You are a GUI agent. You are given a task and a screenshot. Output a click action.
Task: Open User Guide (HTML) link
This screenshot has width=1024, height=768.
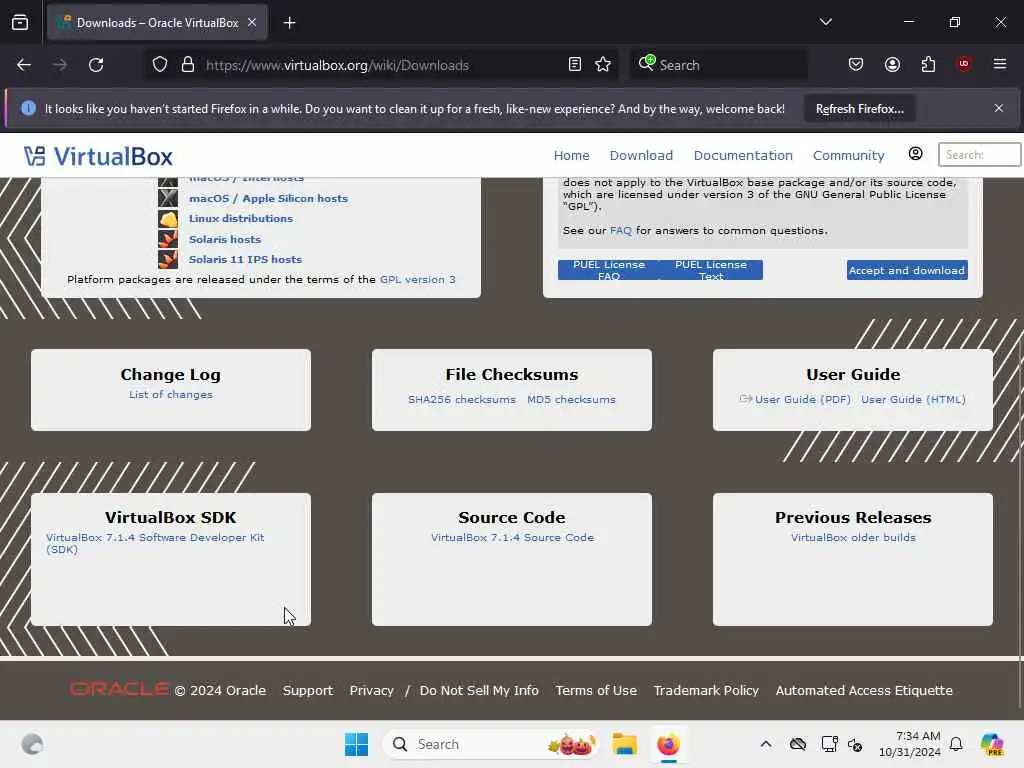click(913, 399)
